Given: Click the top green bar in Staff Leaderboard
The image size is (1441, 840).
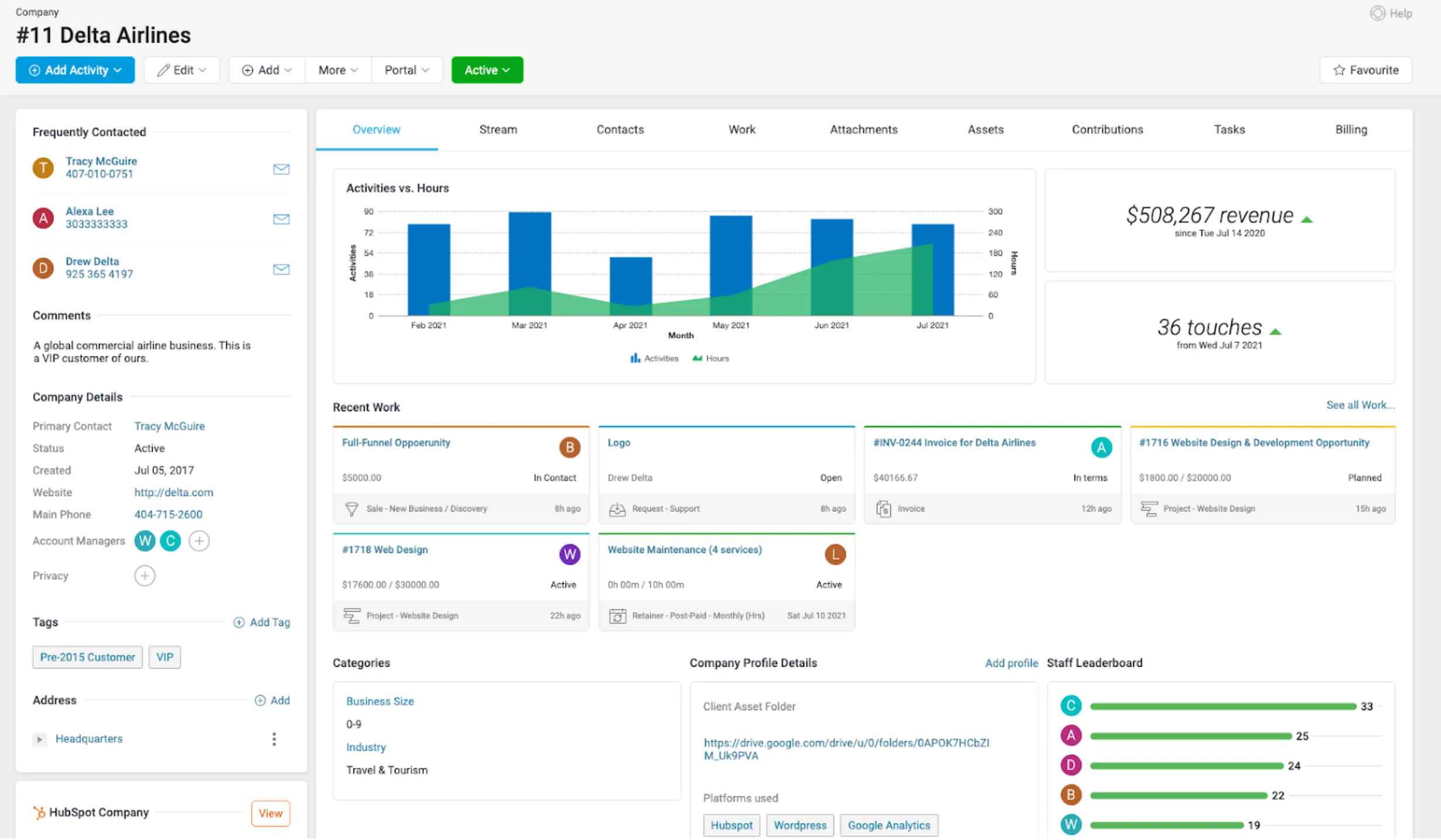Looking at the screenshot, I should [1223, 707].
